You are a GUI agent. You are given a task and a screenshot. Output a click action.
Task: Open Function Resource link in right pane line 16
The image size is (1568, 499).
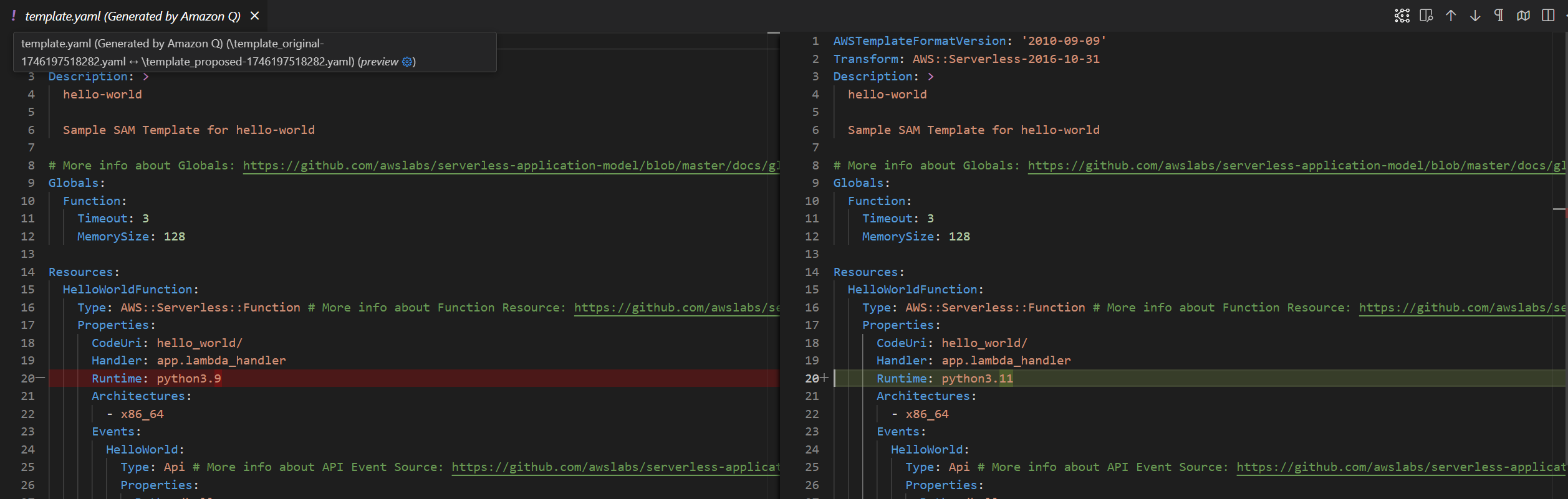click(x=1463, y=307)
